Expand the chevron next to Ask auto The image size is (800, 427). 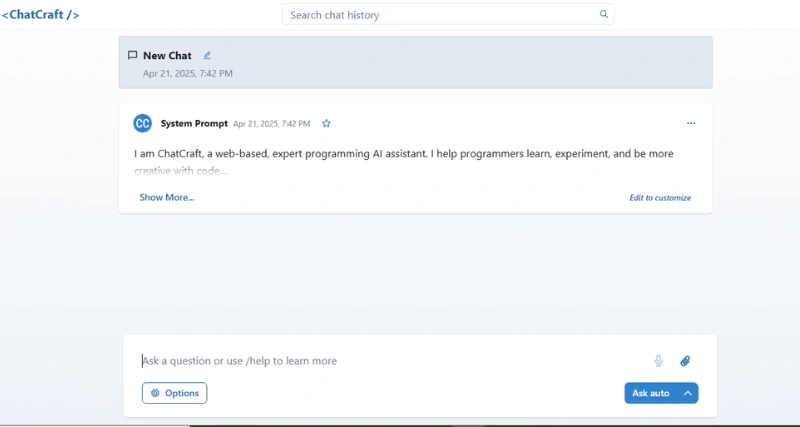pos(688,393)
